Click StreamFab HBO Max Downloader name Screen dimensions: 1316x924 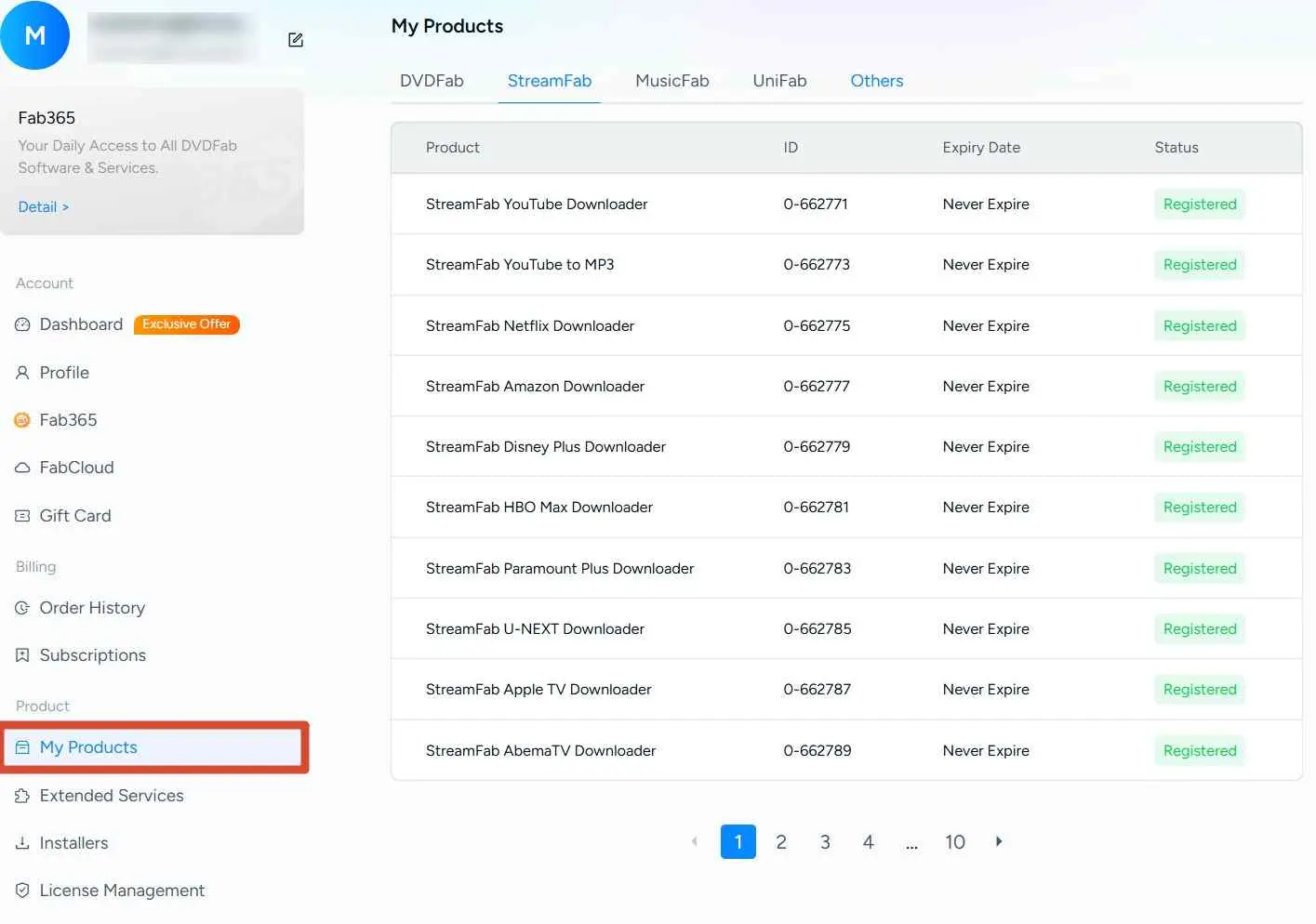point(539,507)
